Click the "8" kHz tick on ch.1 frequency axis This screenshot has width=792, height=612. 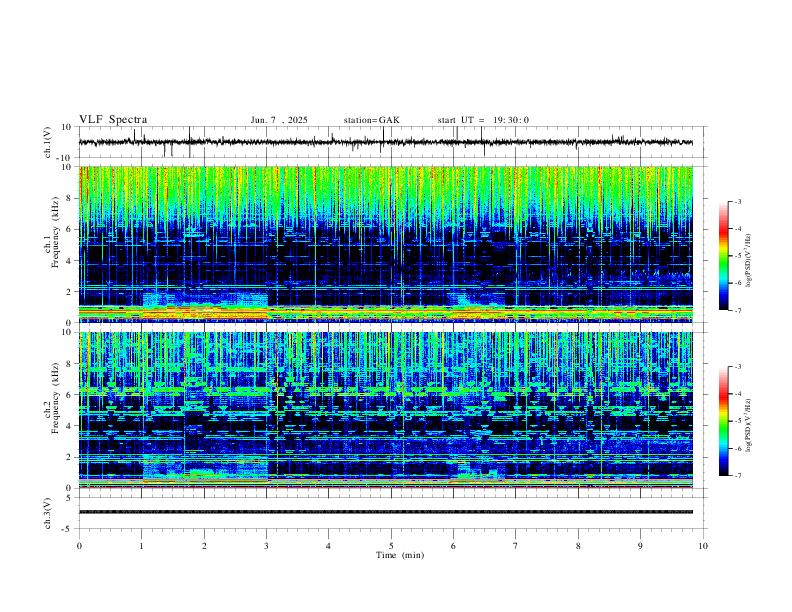[x=69, y=198]
